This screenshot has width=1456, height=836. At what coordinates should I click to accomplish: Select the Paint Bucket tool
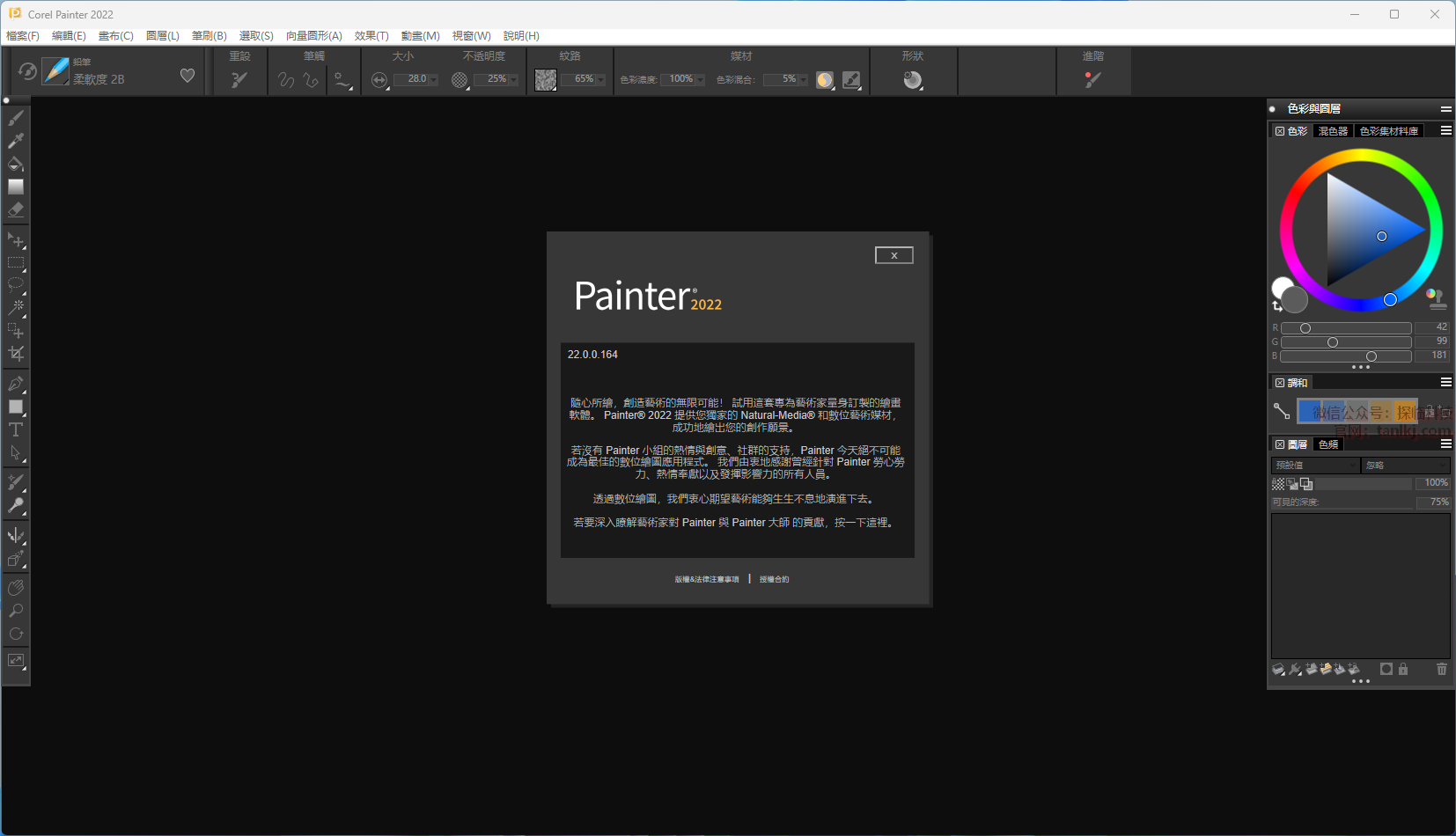tap(16, 164)
